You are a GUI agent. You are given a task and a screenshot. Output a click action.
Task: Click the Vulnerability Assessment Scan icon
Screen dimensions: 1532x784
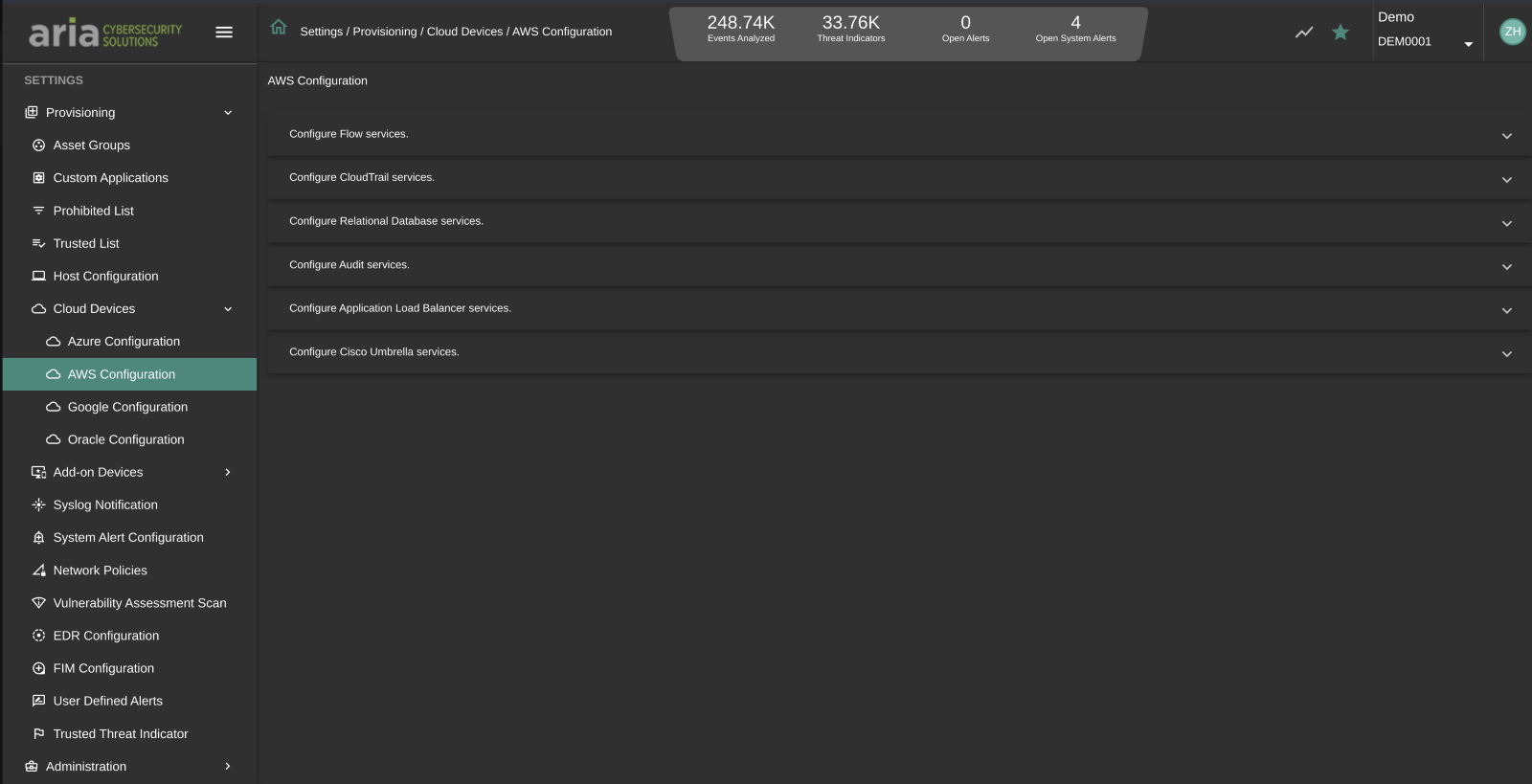point(39,603)
